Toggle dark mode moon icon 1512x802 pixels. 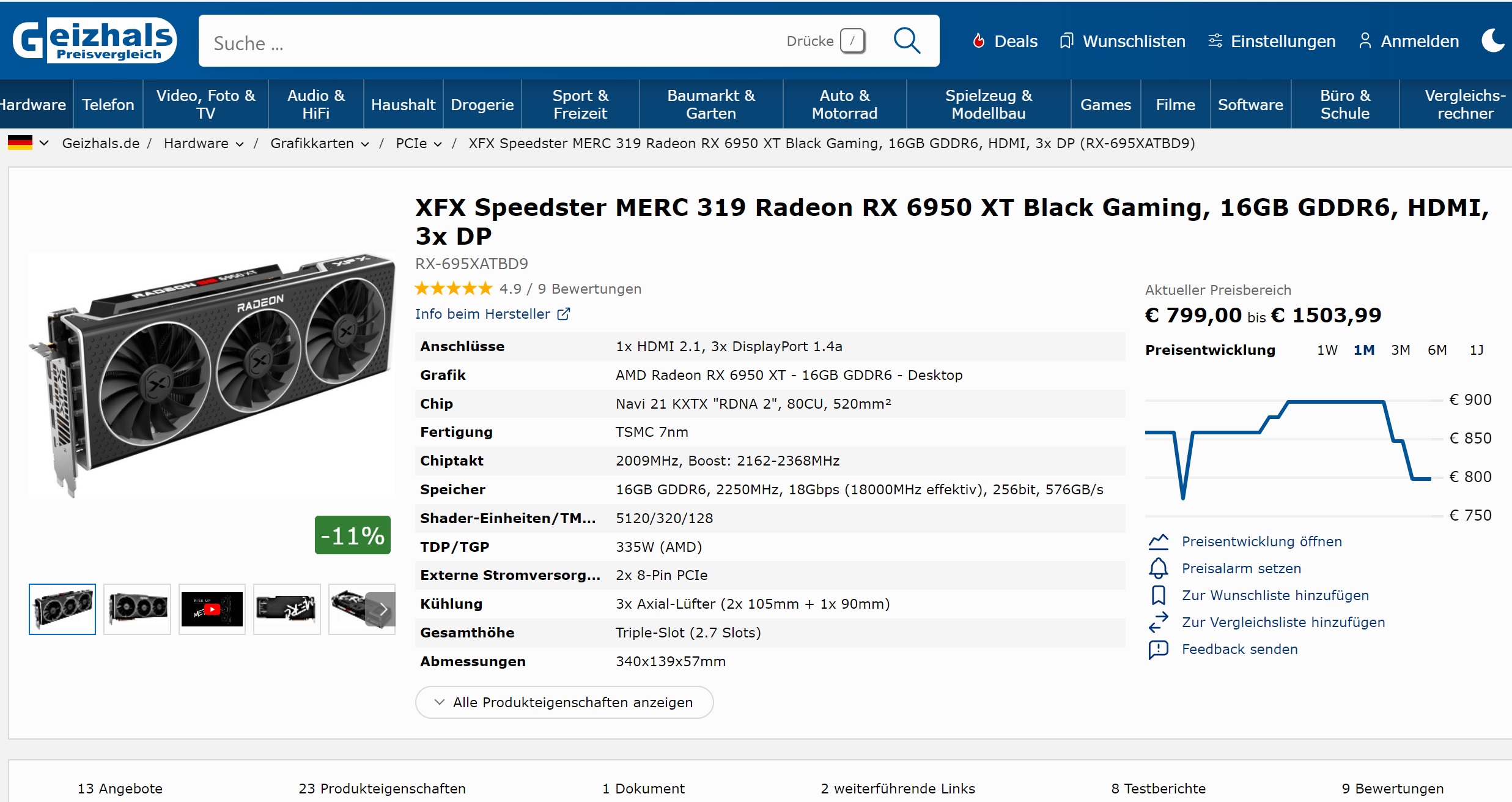[1492, 41]
